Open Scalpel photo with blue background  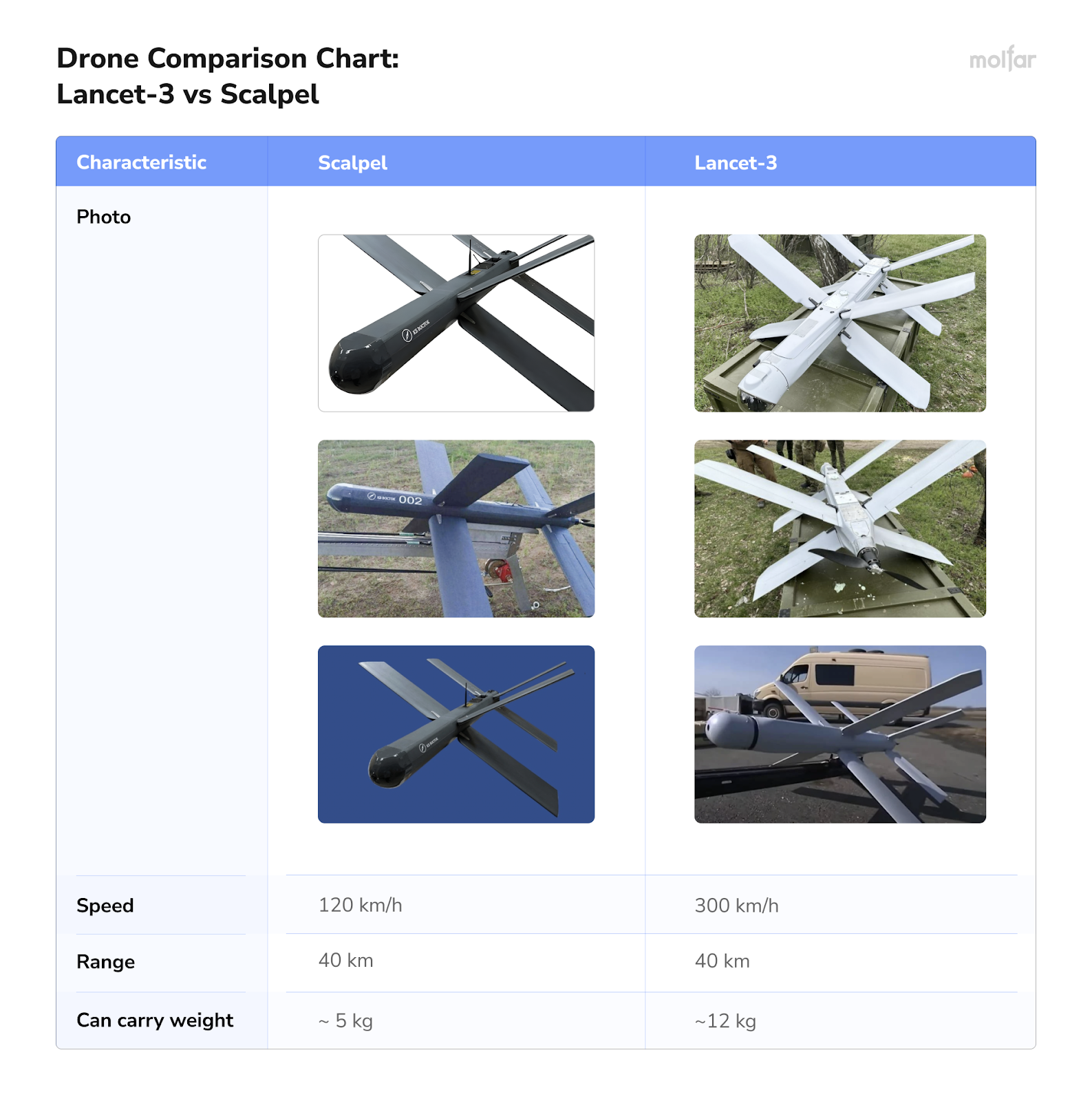456,734
